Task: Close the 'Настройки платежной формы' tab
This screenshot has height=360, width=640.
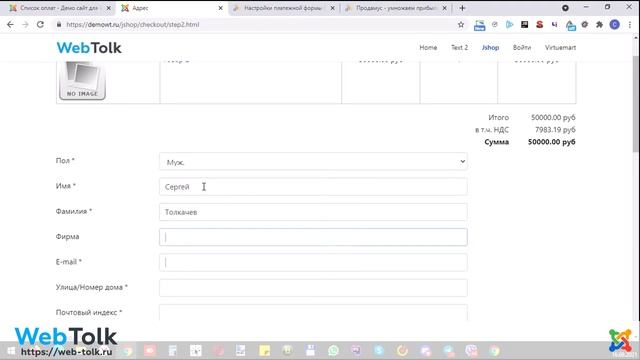Action: tap(332, 8)
